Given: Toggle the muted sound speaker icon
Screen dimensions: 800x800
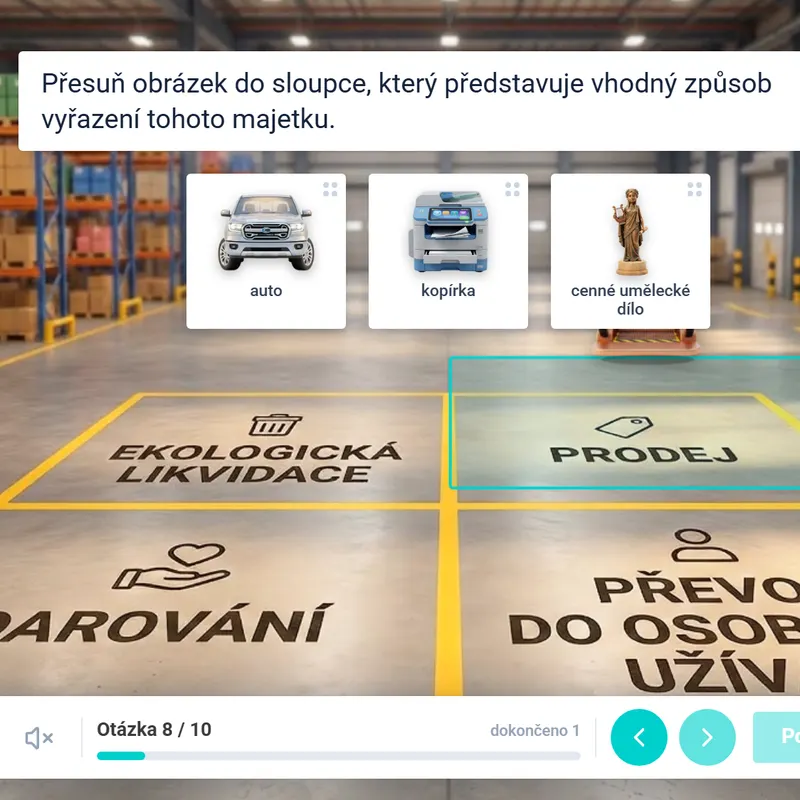Looking at the screenshot, I should (39, 738).
